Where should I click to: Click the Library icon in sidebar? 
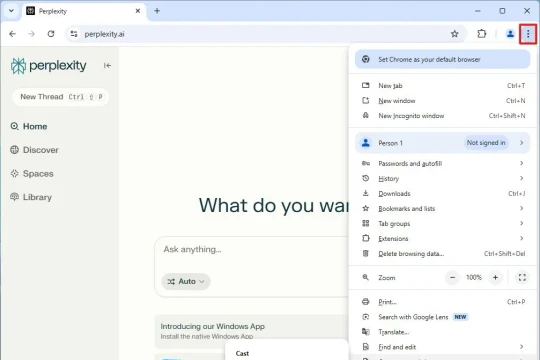(14, 197)
